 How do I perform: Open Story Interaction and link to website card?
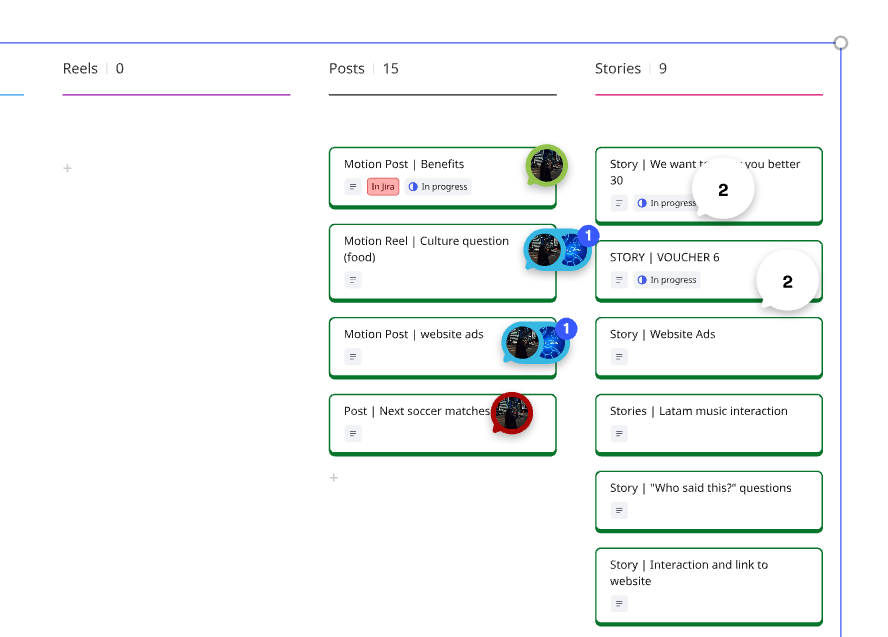[x=708, y=586]
